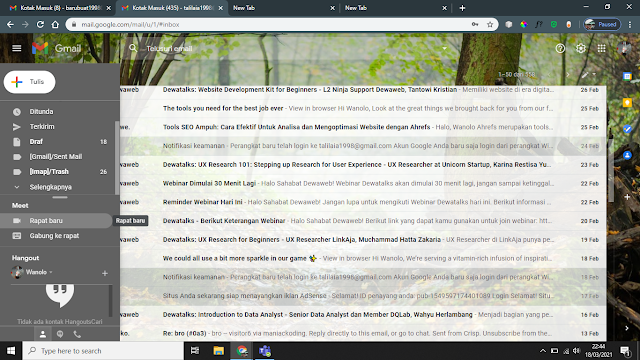Open Microsoft Teams from taskbar

click(265, 351)
